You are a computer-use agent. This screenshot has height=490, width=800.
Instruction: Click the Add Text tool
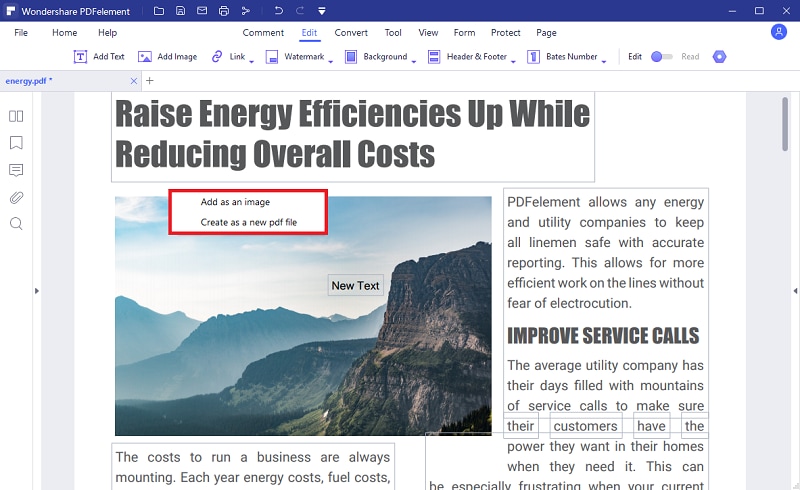(99, 57)
